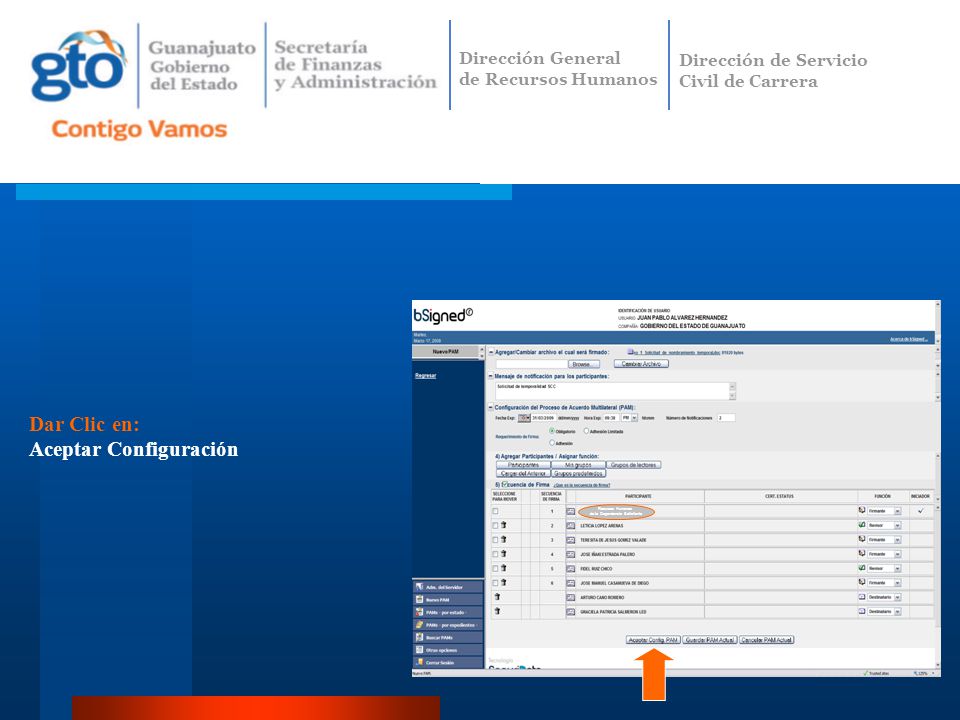Image resolution: width=960 pixels, height=720 pixels.
Task: Click the Hora Exp. time input field
Action: click(x=611, y=418)
